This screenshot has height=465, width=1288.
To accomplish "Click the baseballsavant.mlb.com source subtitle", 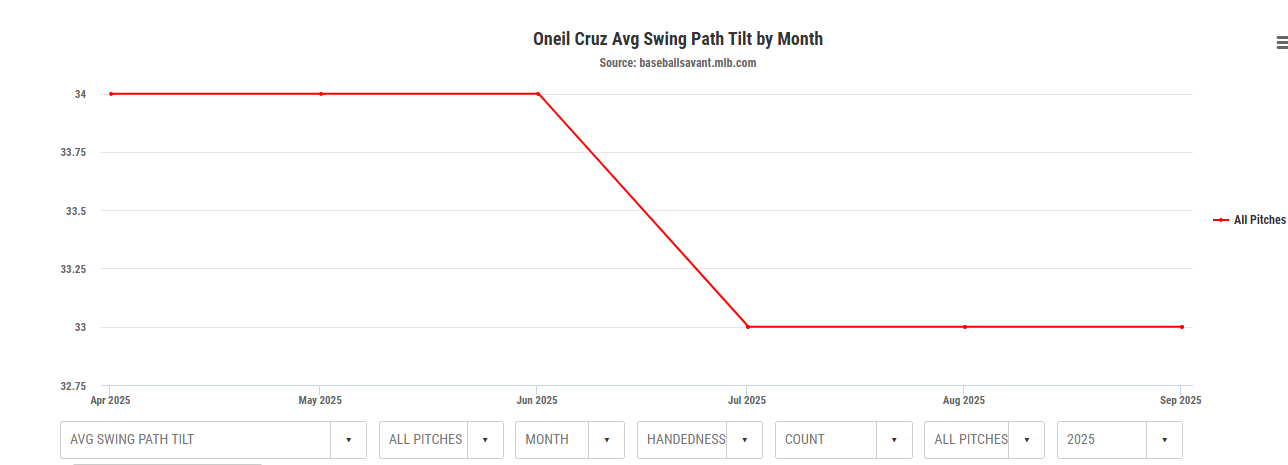I will click(x=677, y=63).
